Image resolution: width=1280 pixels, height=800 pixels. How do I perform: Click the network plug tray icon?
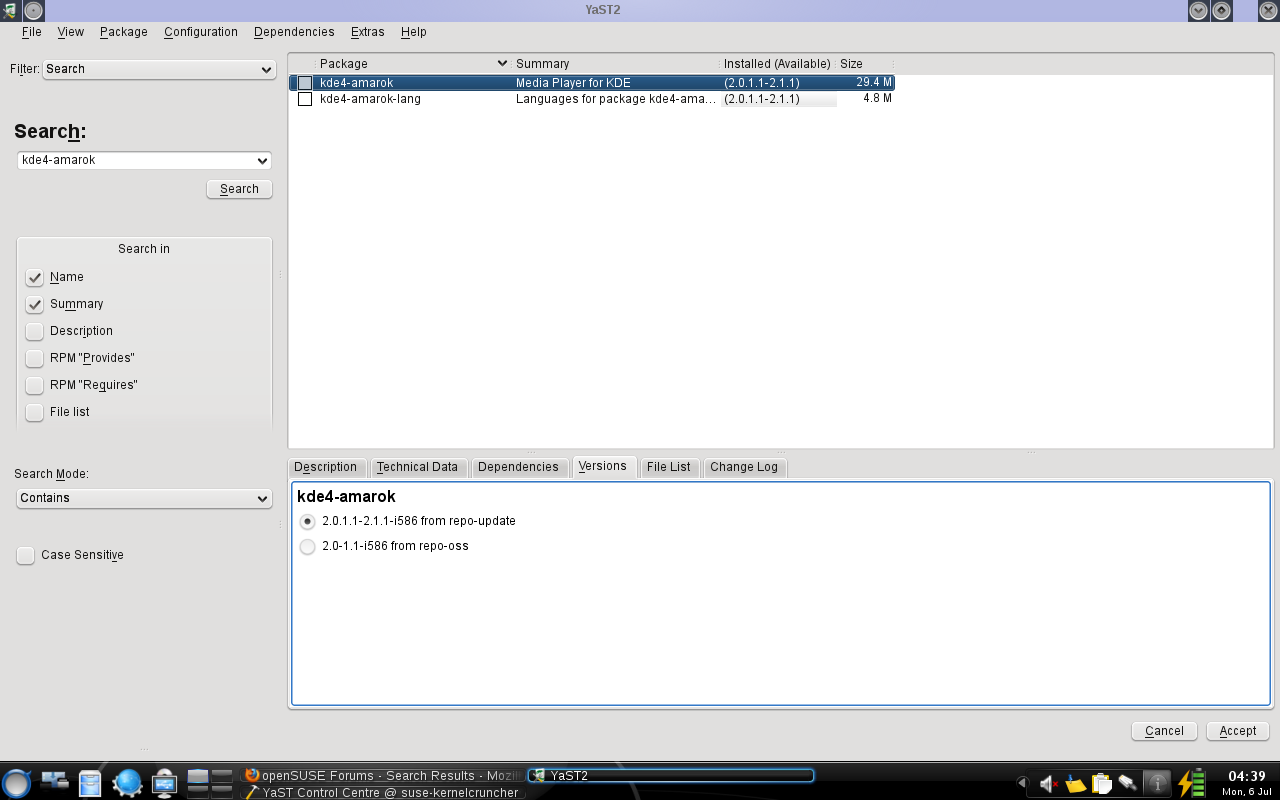[1128, 783]
